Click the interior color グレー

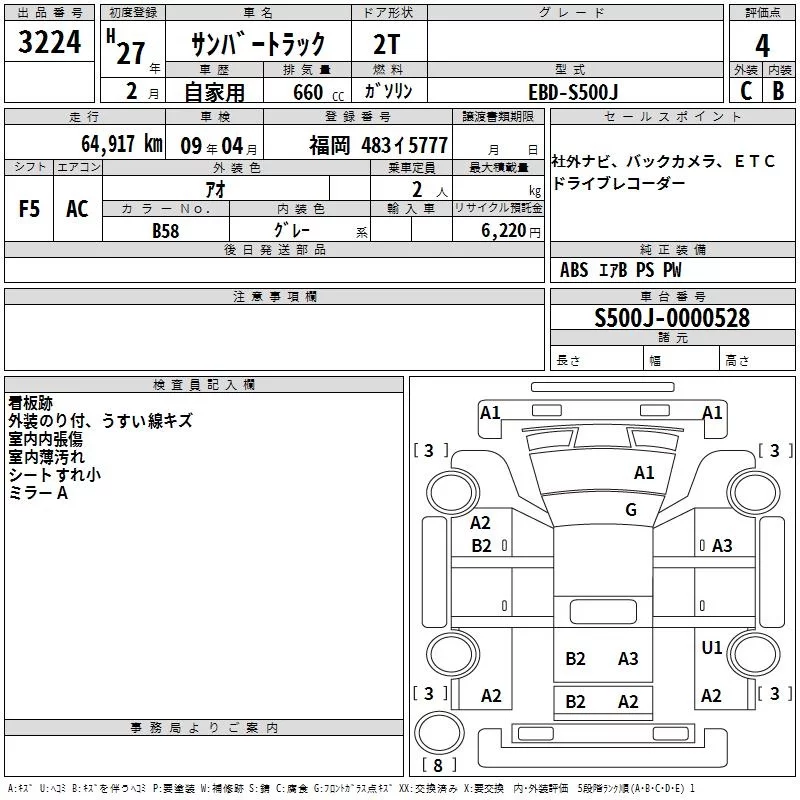pos(292,230)
